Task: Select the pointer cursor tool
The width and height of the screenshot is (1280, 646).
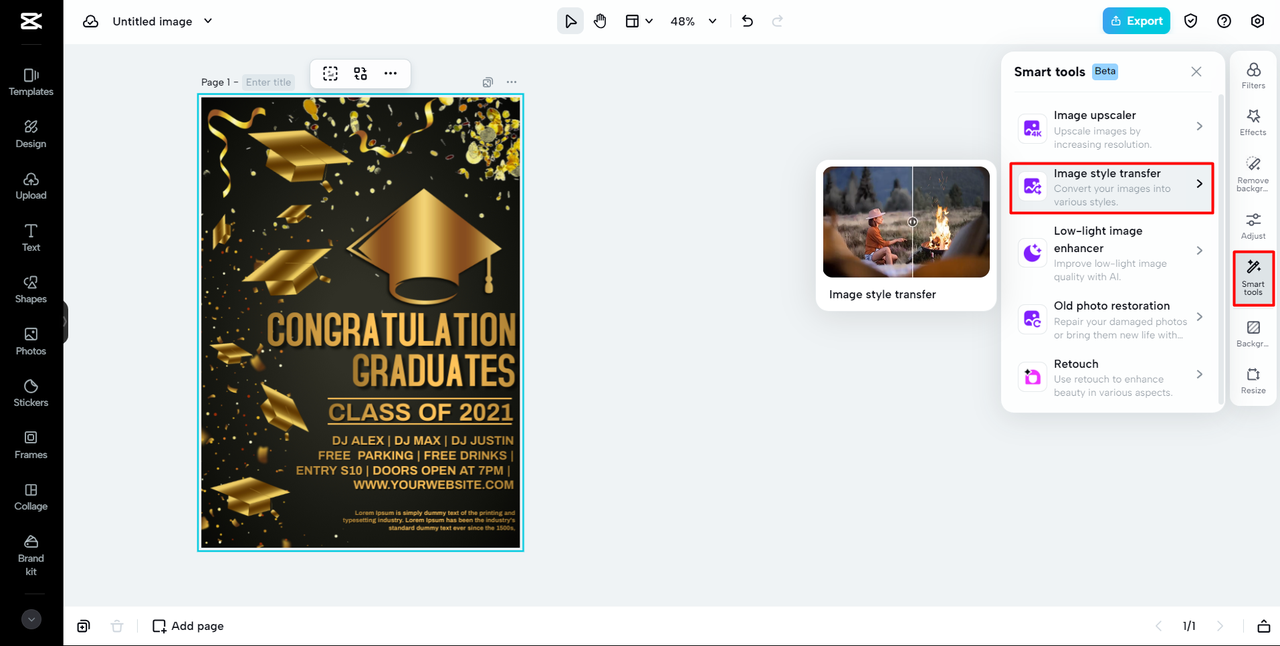Action: point(570,21)
